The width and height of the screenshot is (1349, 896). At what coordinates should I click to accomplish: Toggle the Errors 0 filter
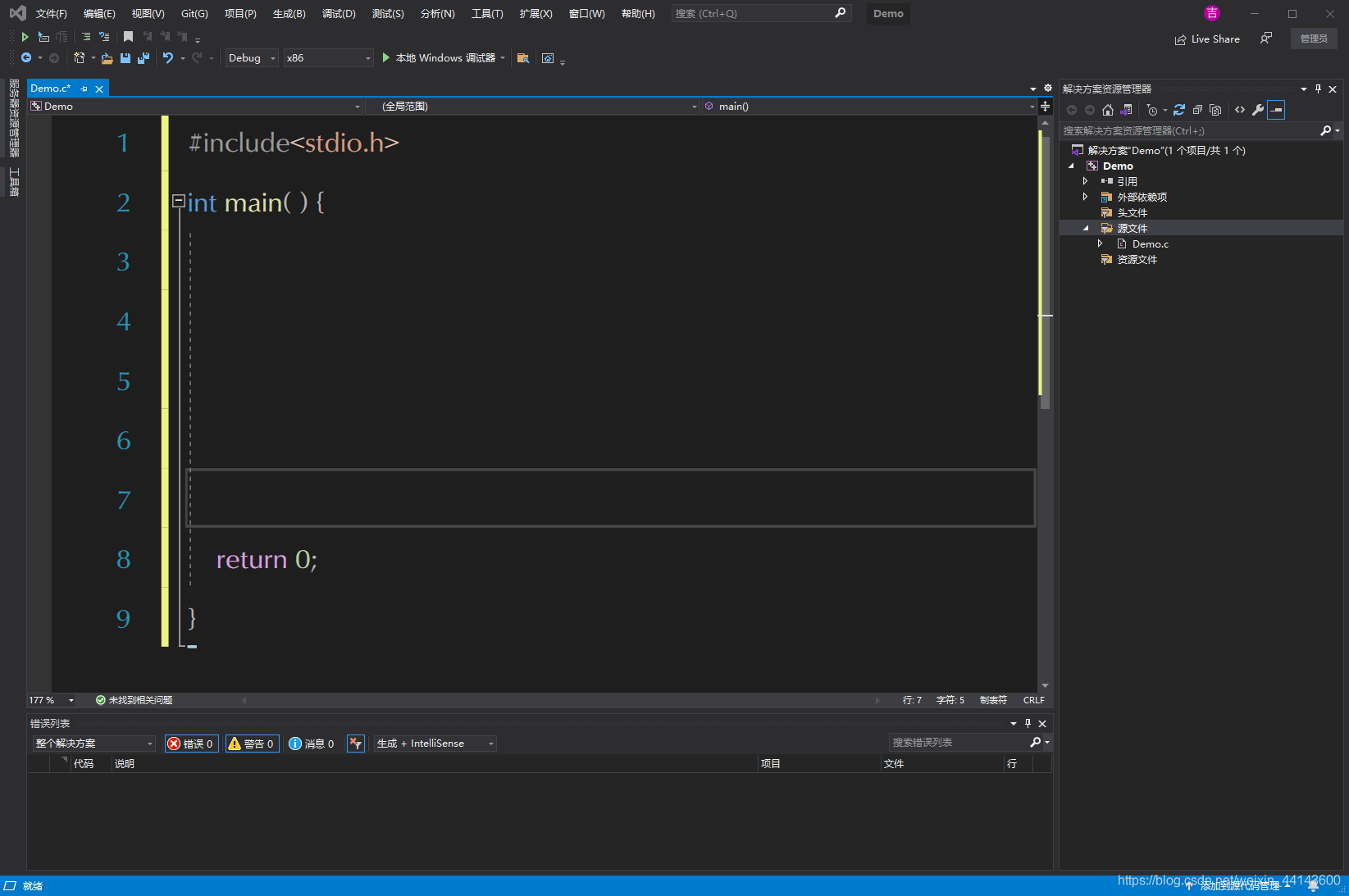191,744
